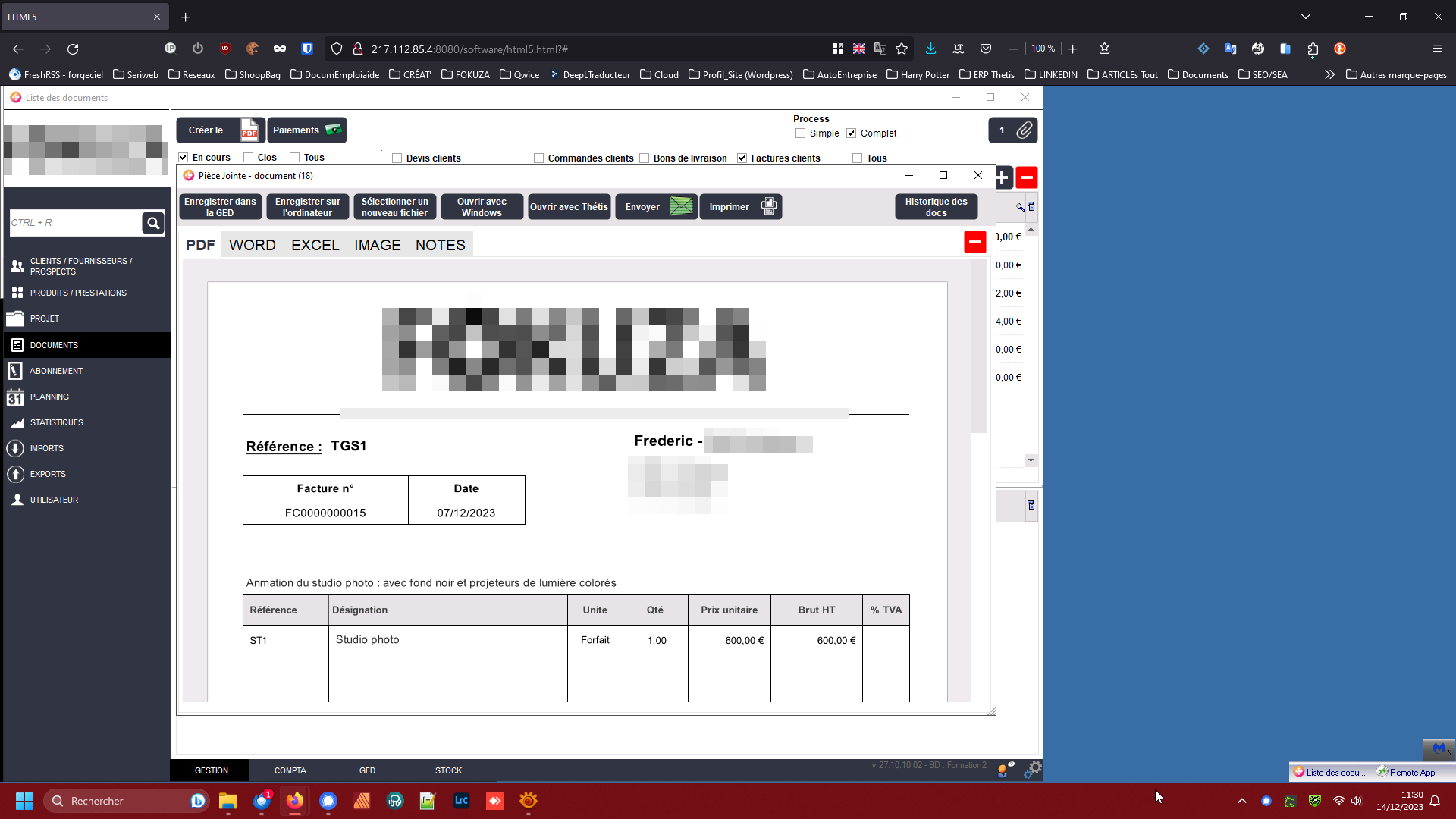Click the paperclip attachment icon
The image size is (1456, 819).
point(1024,130)
